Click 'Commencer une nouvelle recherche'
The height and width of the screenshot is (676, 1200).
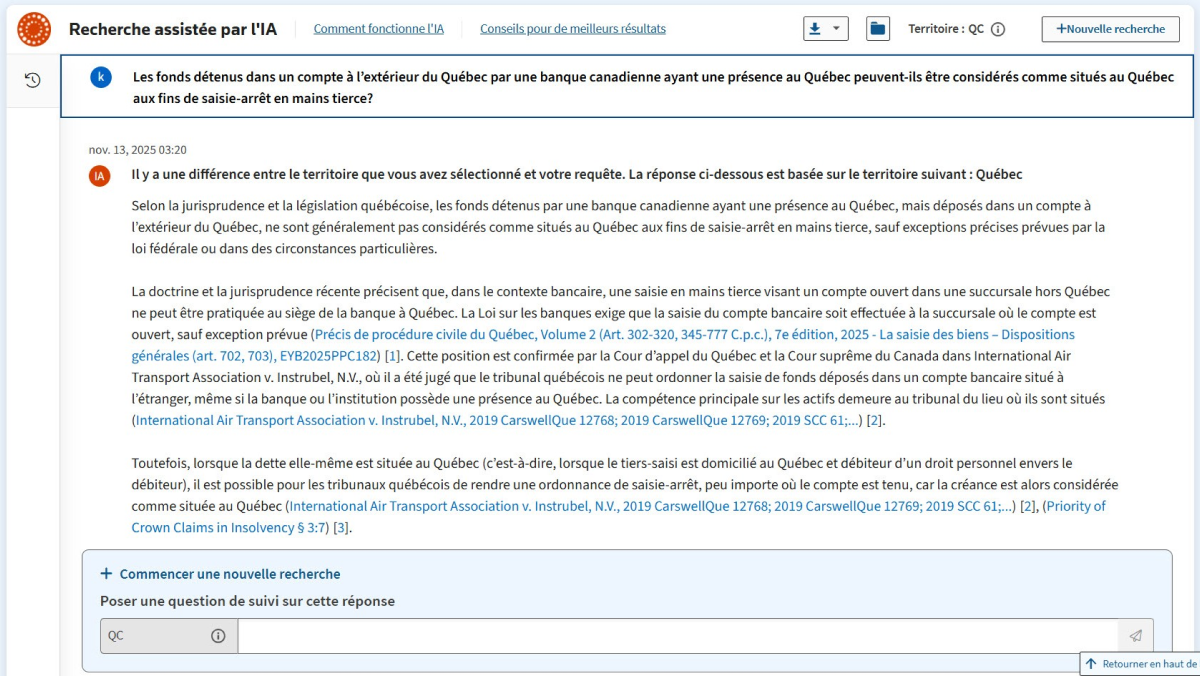(220, 574)
